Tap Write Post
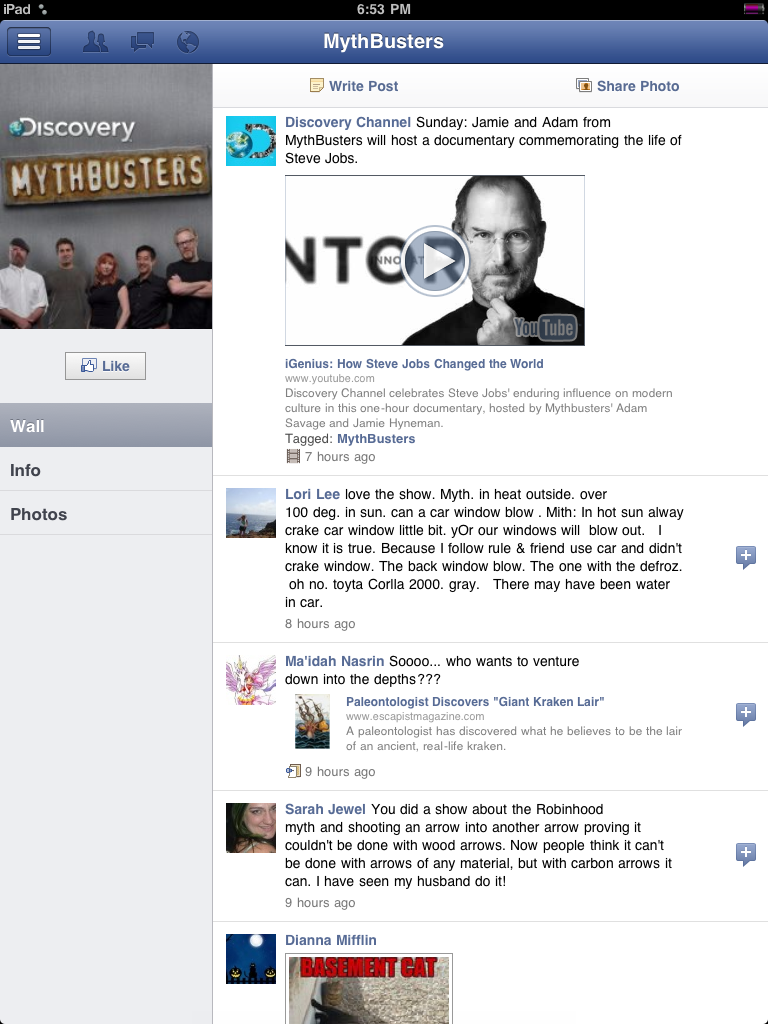768x1024 pixels. [354, 86]
